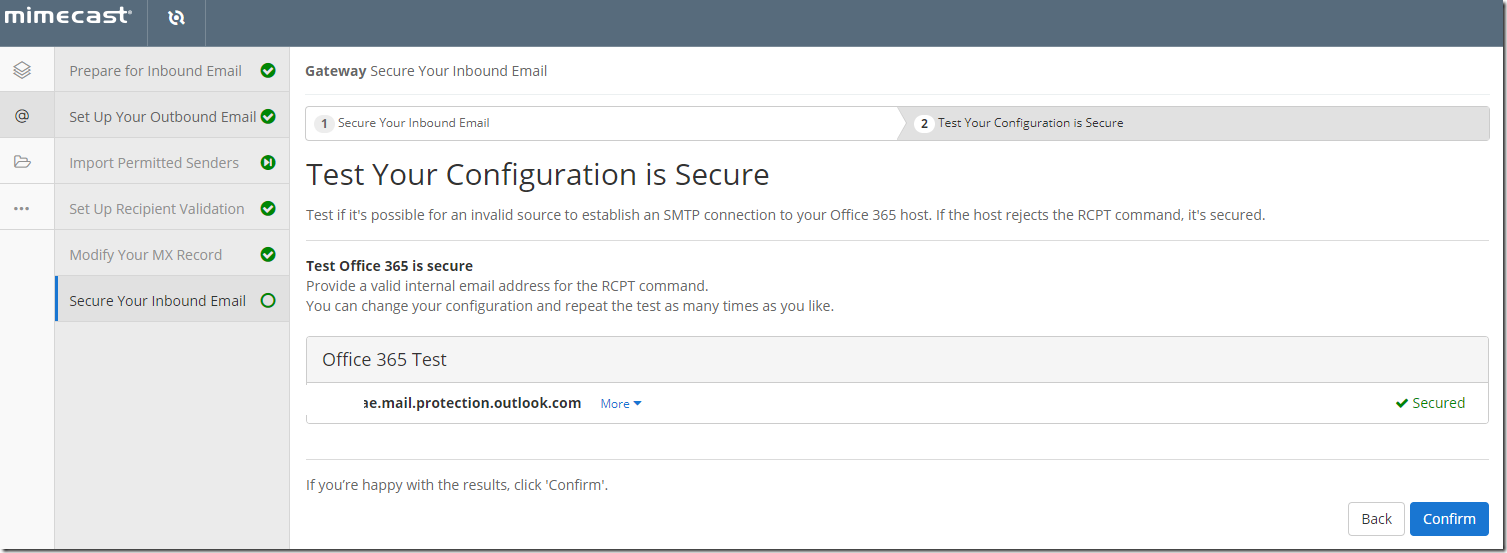Click the Back button
The width and height of the screenshot is (1507, 553).
click(x=1376, y=518)
